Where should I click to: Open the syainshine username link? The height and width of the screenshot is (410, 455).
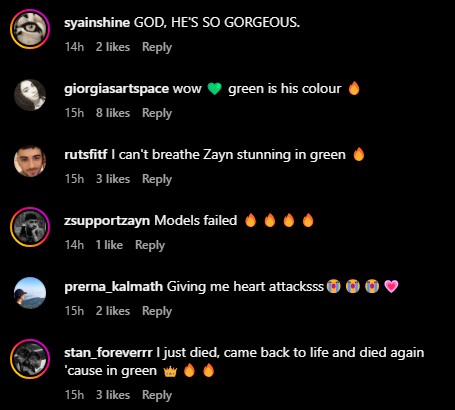tap(97, 23)
